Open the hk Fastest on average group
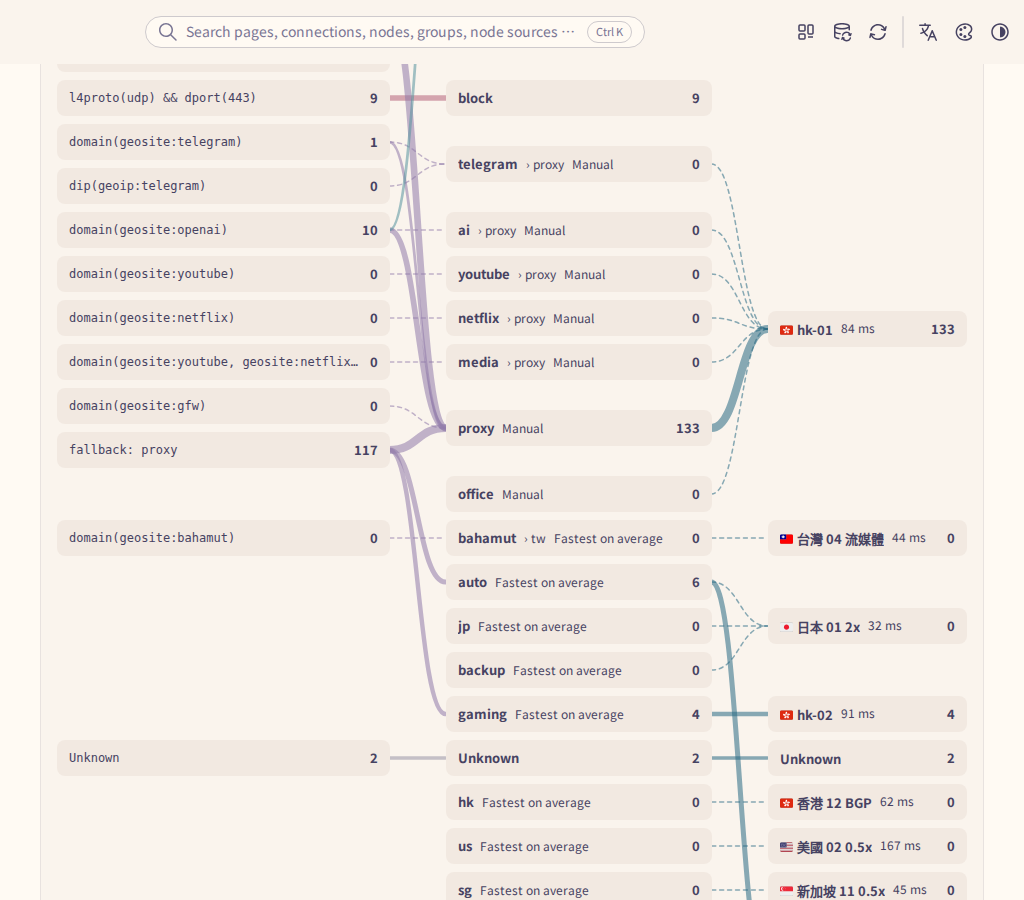This screenshot has height=900, width=1024. coord(579,802)
